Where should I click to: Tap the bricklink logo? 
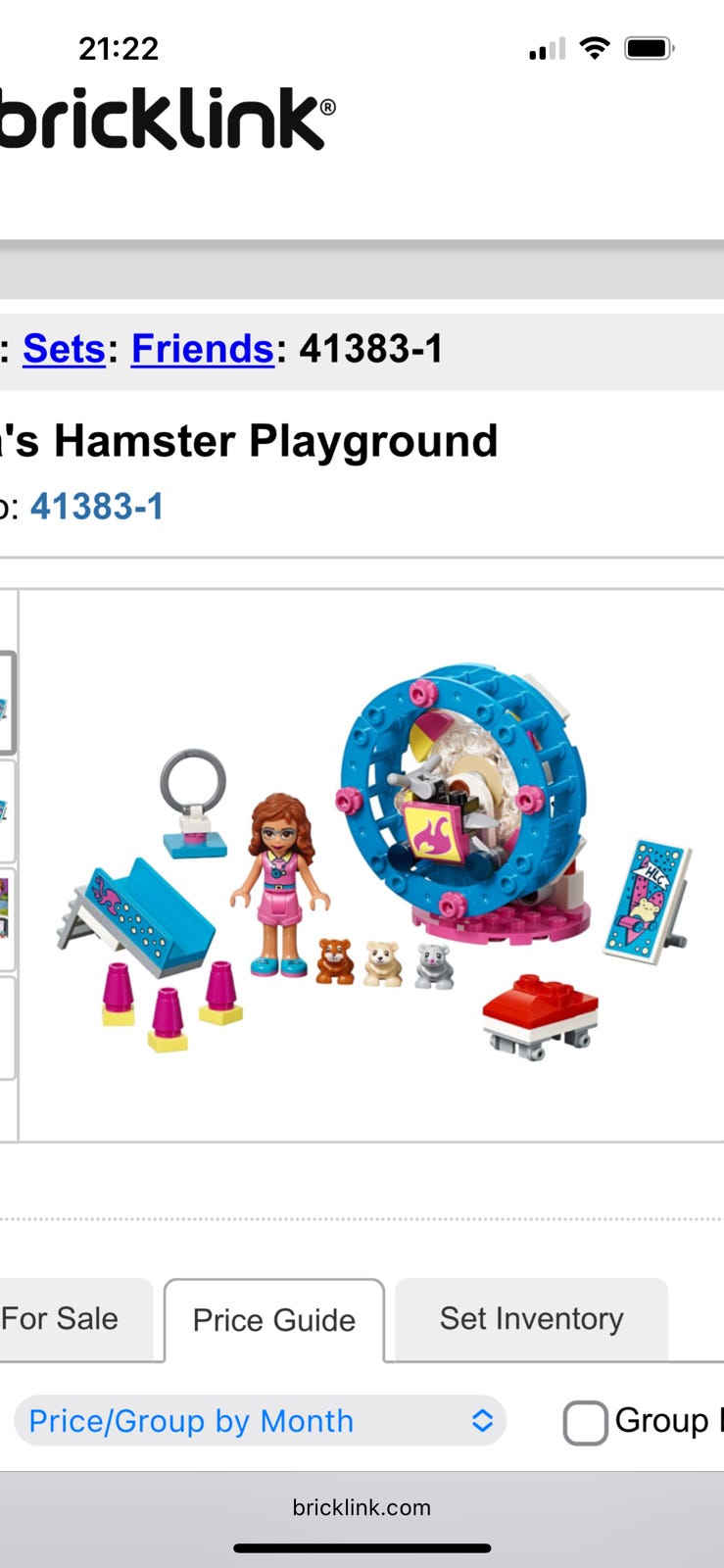click(167, 119)
